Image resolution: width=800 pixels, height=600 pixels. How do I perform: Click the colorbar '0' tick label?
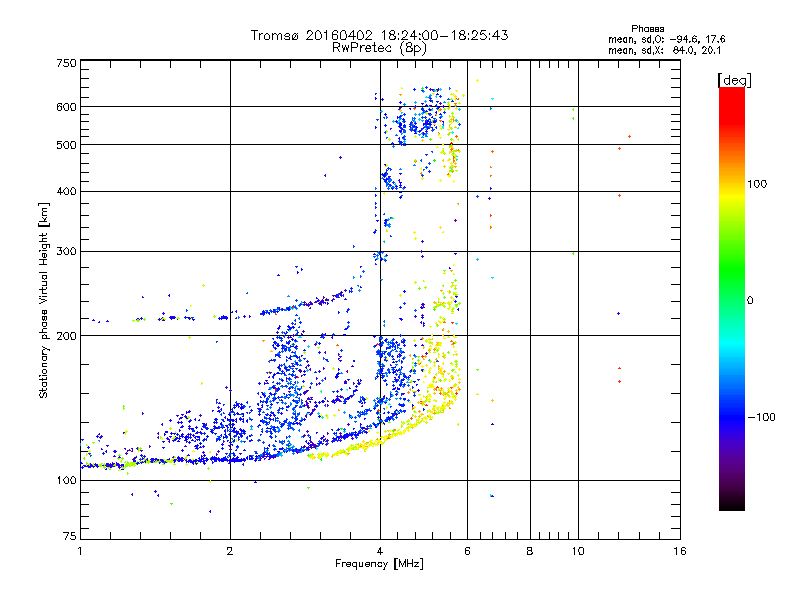click(750, 301)
